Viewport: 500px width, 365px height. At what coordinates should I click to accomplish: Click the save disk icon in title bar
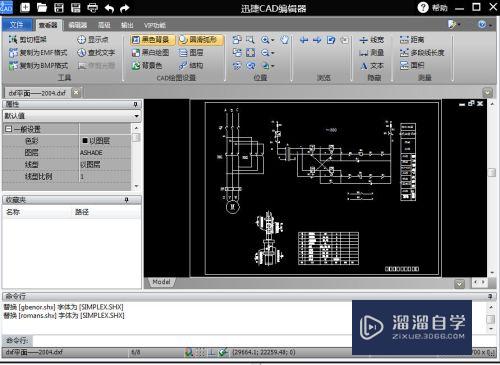(59, 7)
